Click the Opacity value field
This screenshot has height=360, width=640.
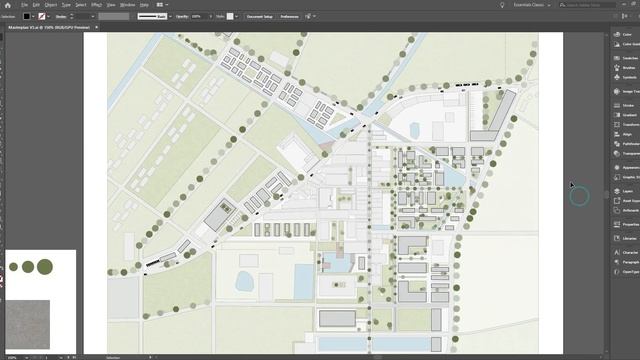pos(199,16)
